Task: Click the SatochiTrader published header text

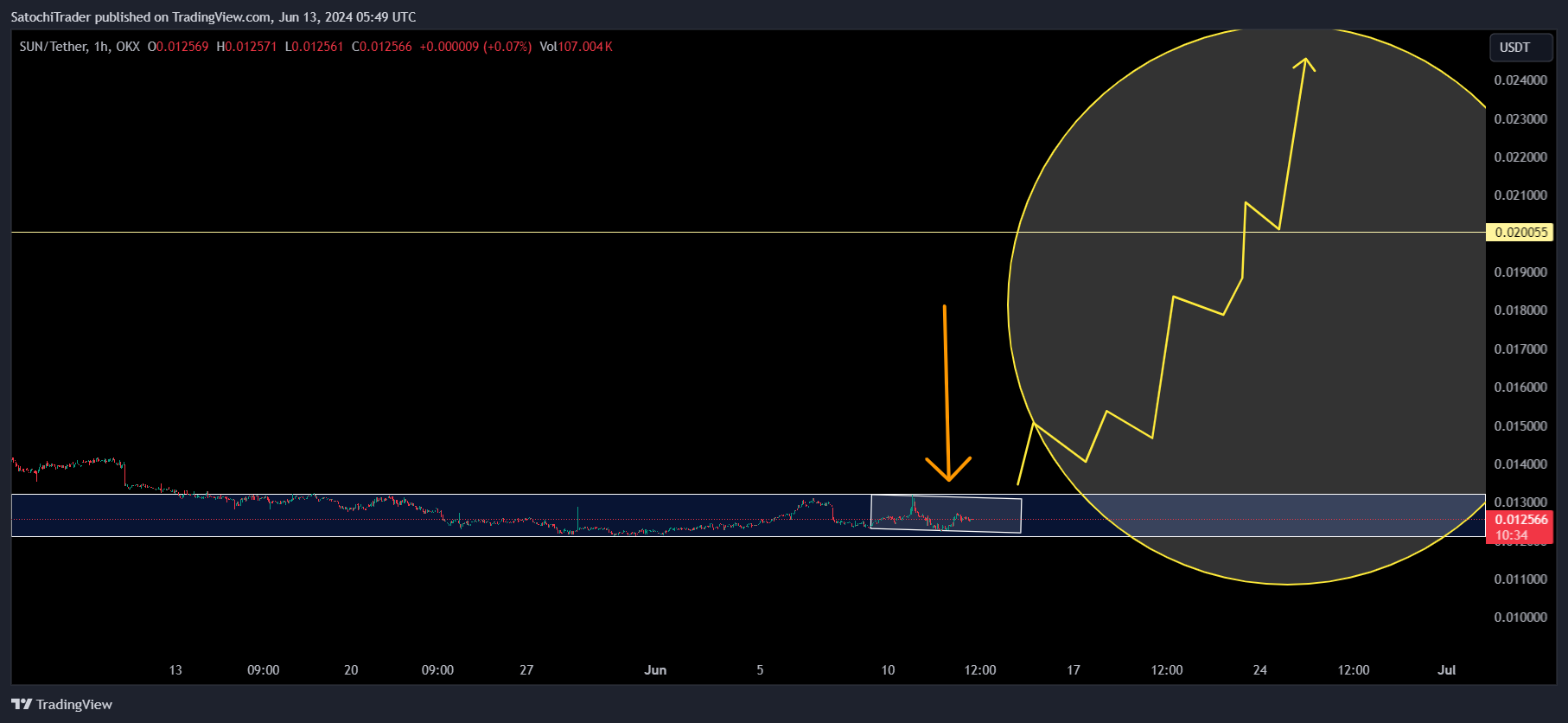Action: (213, 16)
